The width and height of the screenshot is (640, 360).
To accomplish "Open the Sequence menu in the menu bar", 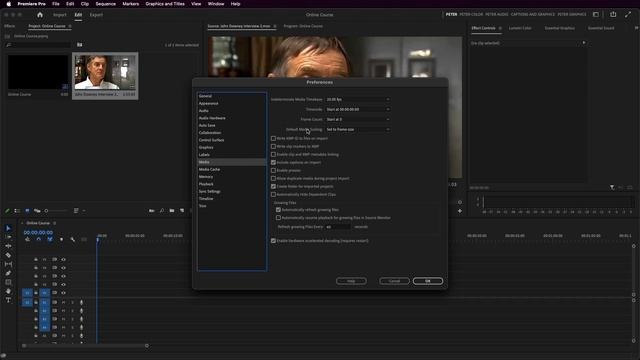I will (x=105, y=4).
